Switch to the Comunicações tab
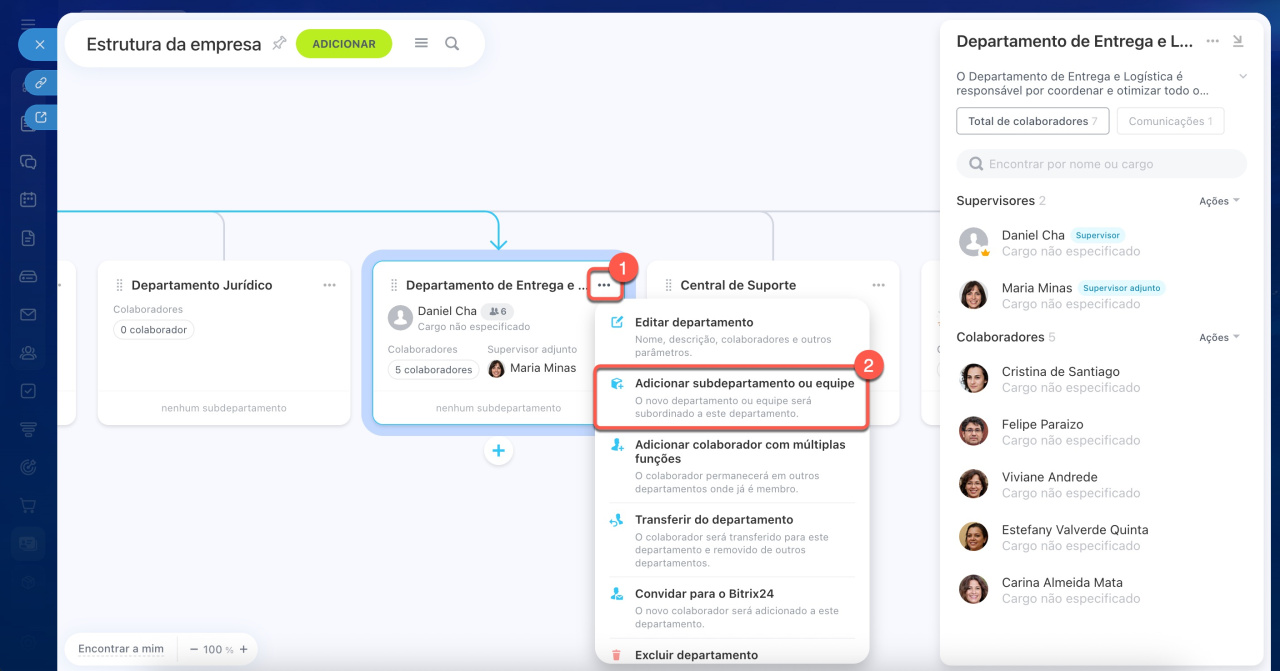The height and width of the screenshot is (671, 1280). tap(1169, 121)
